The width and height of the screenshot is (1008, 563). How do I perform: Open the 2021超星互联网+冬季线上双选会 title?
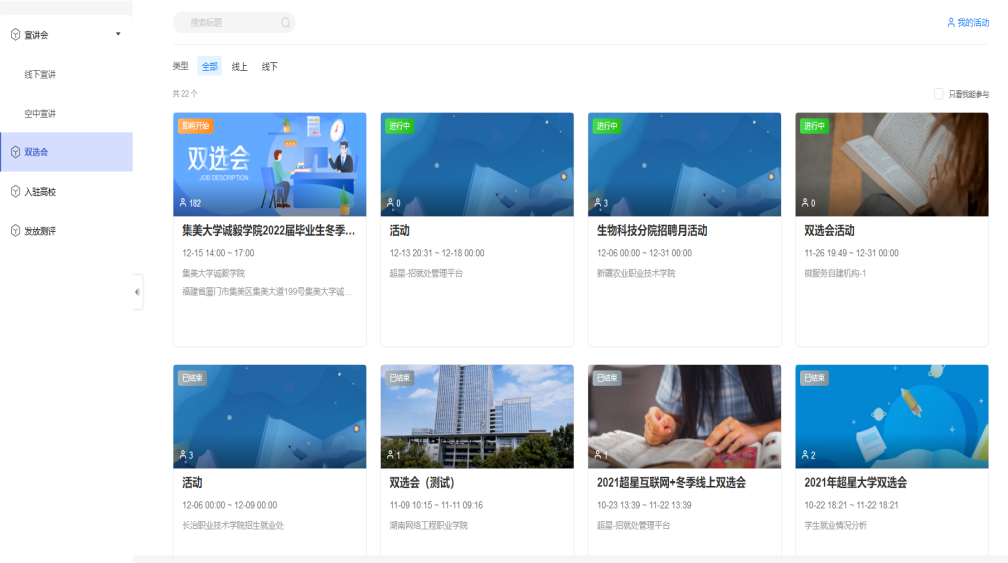point(671,482)
